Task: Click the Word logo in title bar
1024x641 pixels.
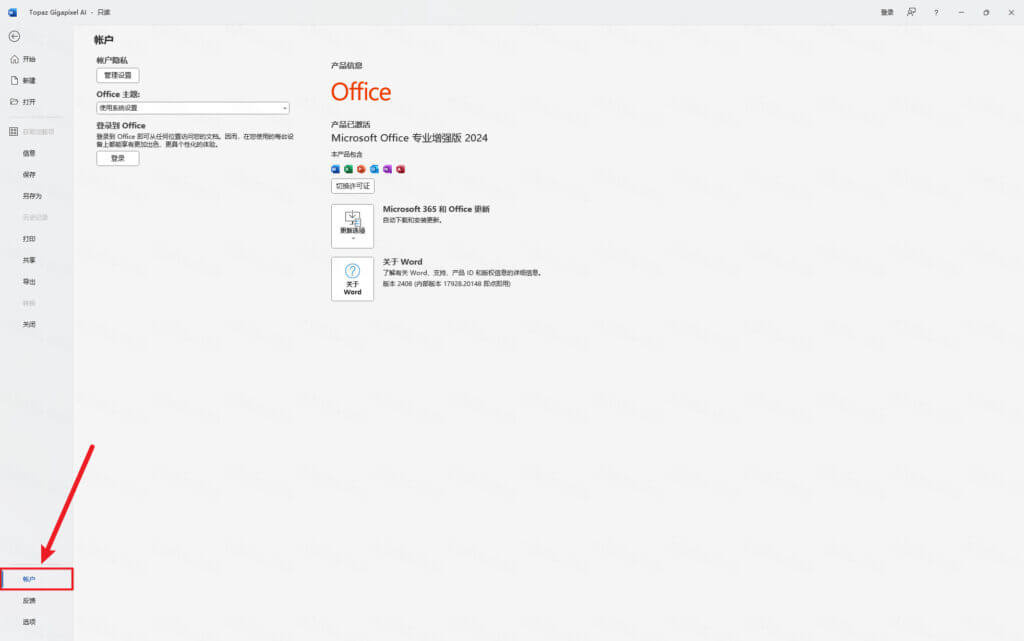Action: click(x=13, y=12)
